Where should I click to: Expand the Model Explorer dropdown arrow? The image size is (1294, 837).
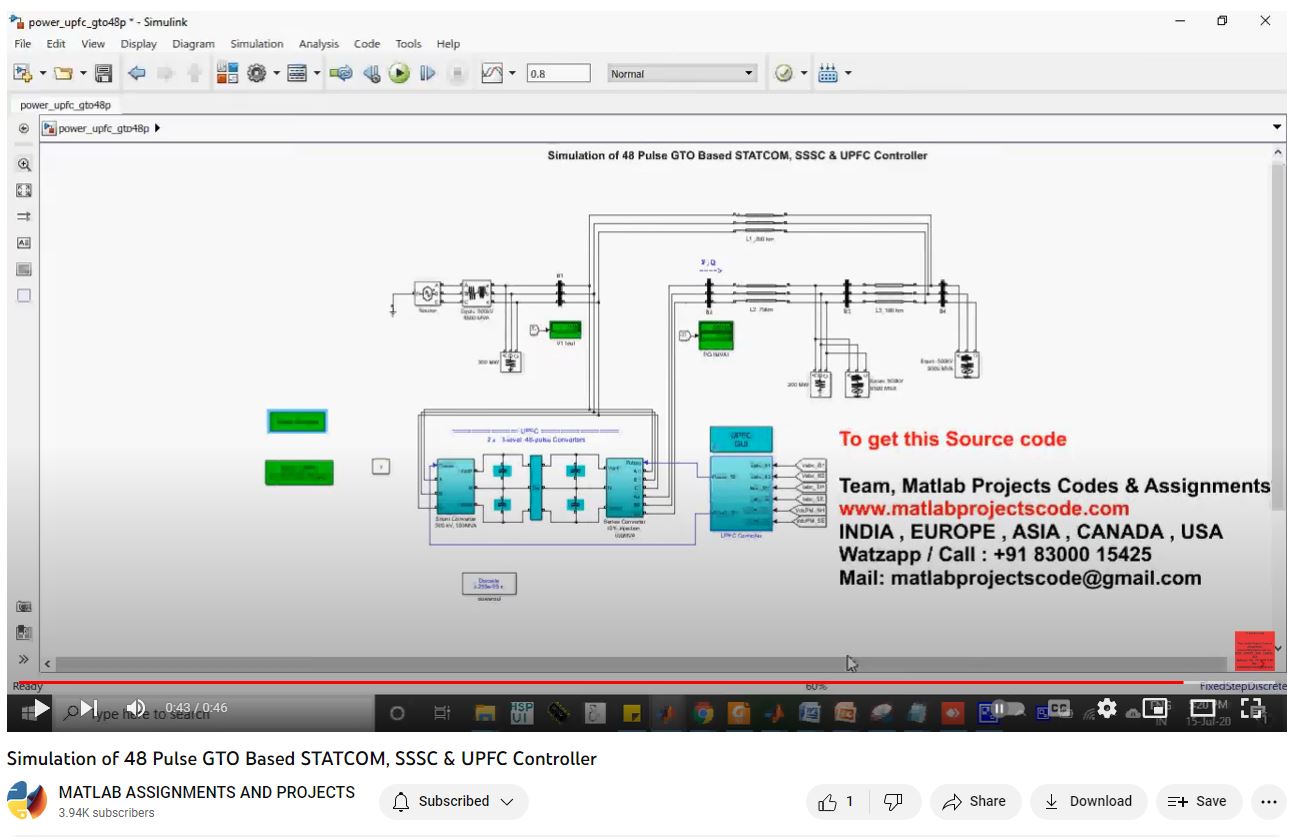[x=317, y=73]
